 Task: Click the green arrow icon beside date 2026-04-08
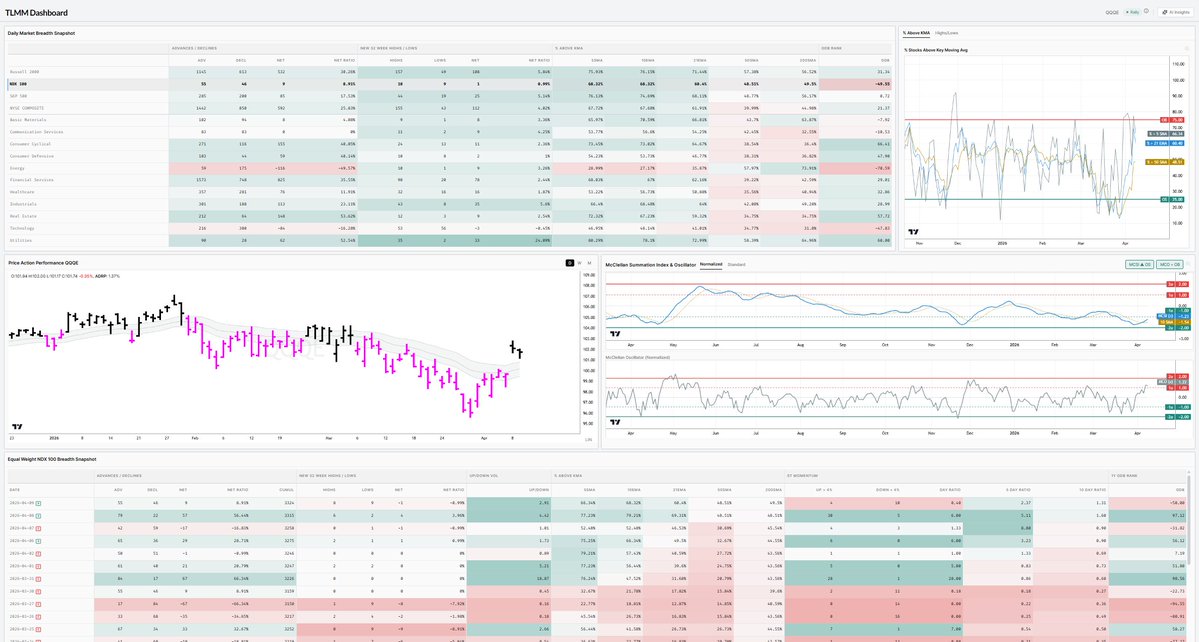pos(39,516)
